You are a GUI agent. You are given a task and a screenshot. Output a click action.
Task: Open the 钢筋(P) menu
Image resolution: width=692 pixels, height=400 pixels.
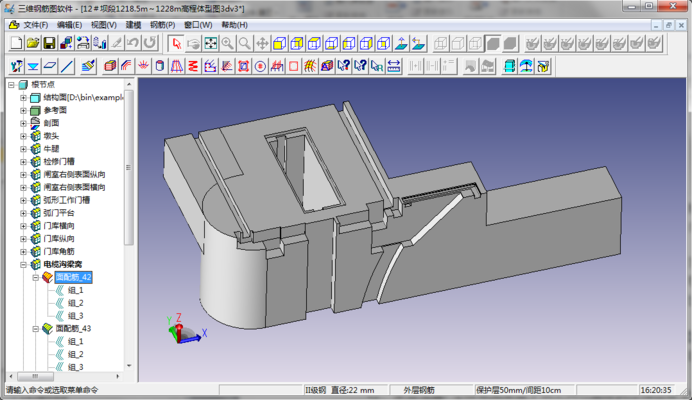[x=162, y=24]
